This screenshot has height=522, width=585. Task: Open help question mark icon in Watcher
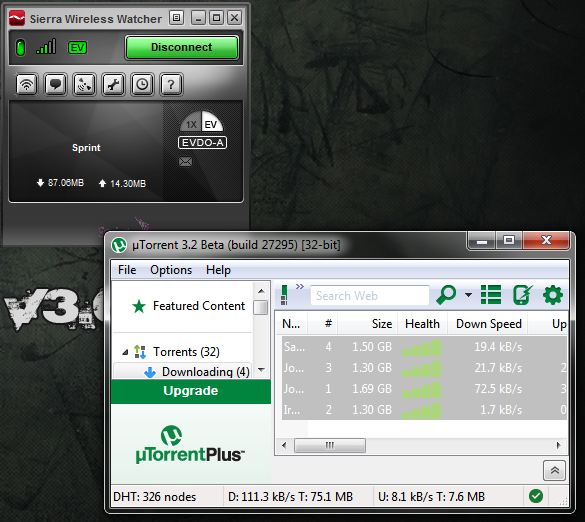(x=171, y=84)
